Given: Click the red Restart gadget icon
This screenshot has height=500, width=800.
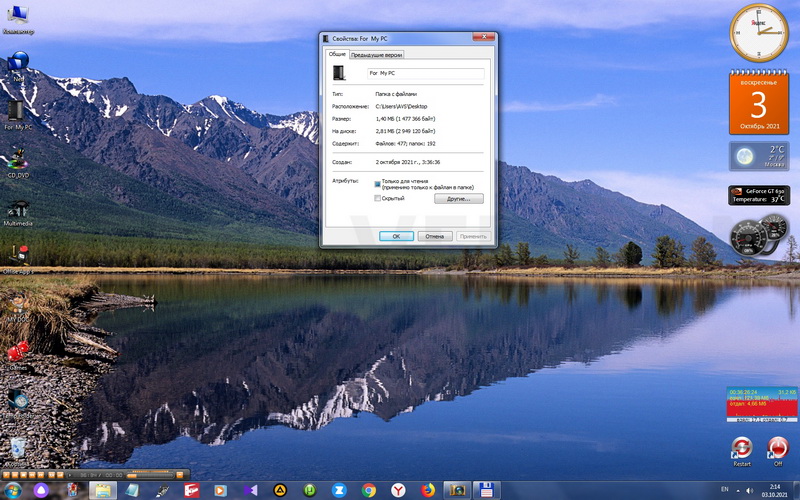Looking at the screenshot, I should pos(741,447).
